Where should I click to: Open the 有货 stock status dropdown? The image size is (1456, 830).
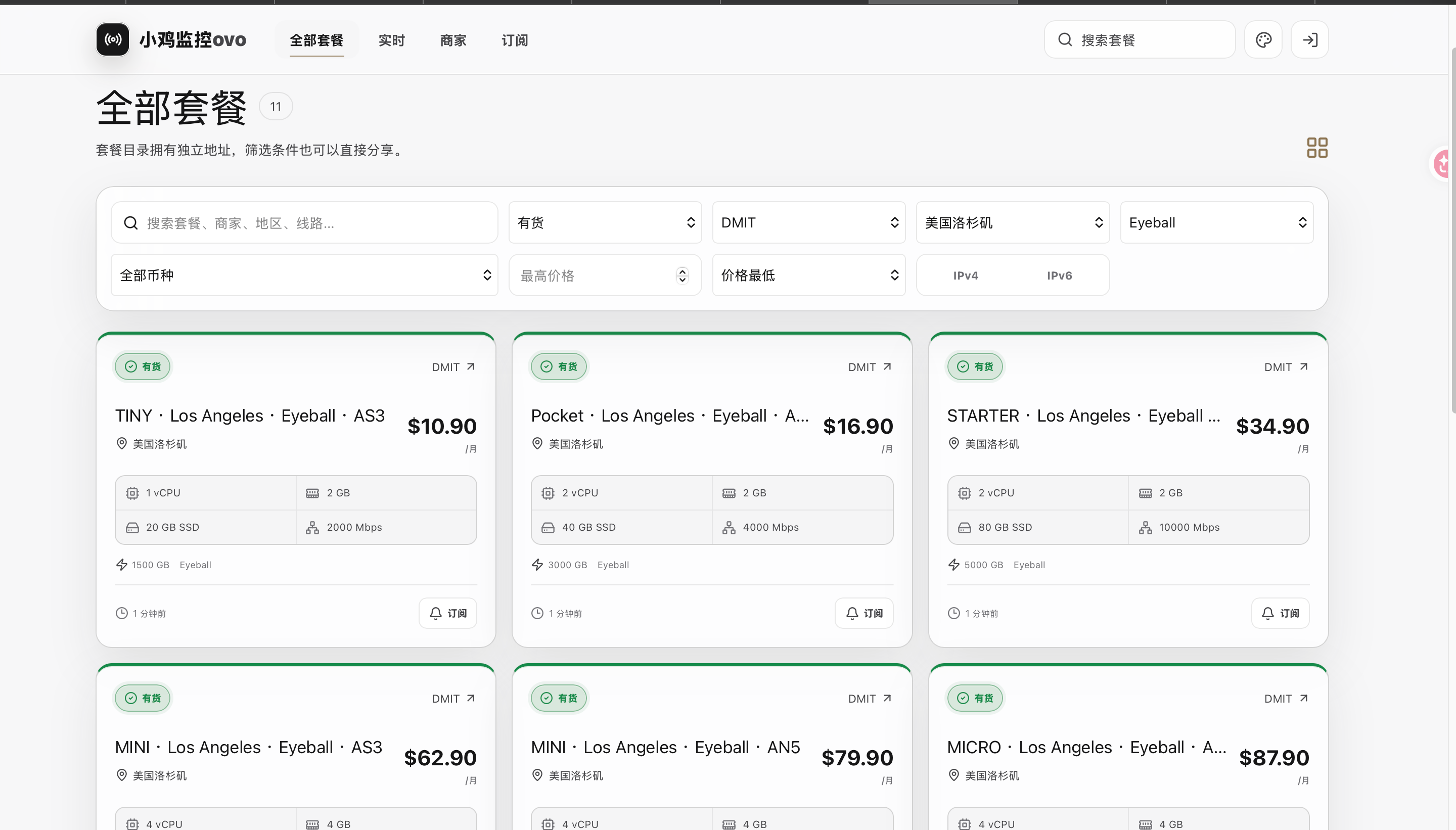tap(605, 222)
